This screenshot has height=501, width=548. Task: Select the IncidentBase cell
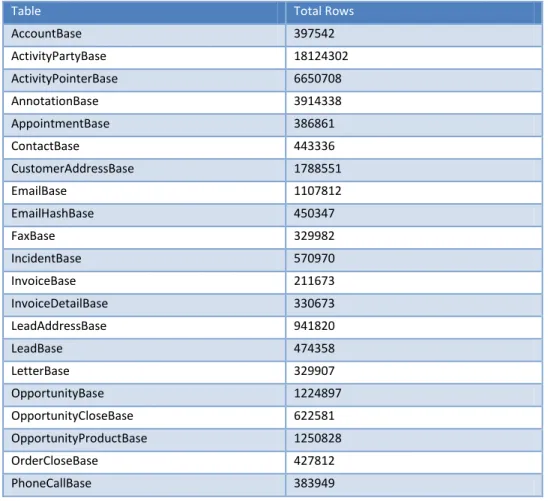[144, 260]
